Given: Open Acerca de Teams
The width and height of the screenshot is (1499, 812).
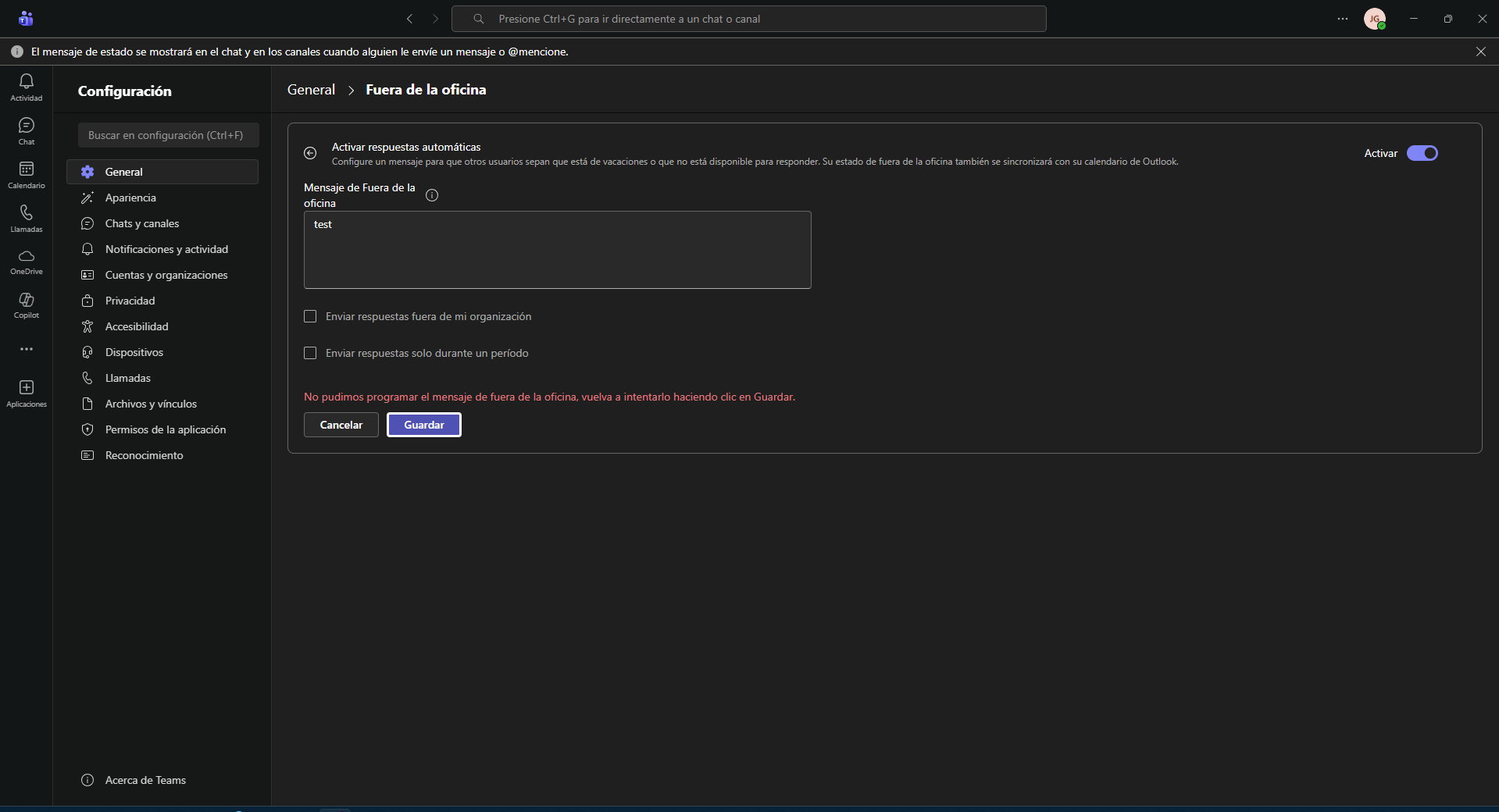Looking at the screenshot, I should click(x=162, y=780).
